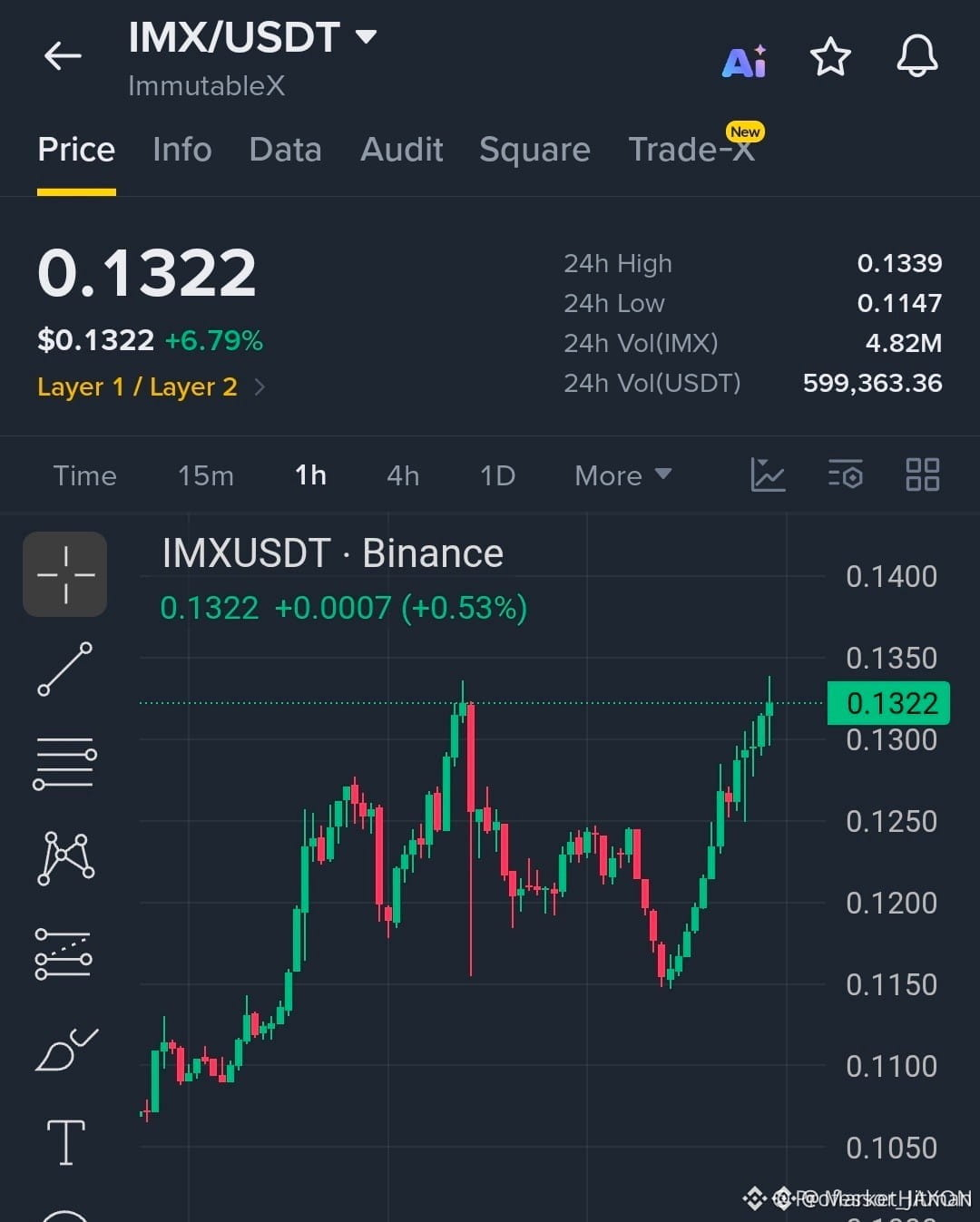
Task: Select the 1D chart interval
Action: [x=497, y=475]
